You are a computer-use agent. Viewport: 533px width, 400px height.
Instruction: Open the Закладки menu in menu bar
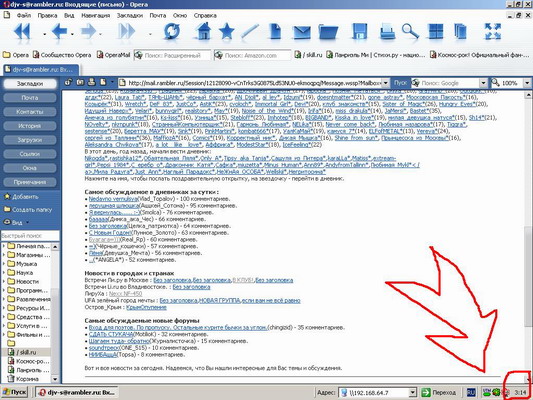[130, 15]
